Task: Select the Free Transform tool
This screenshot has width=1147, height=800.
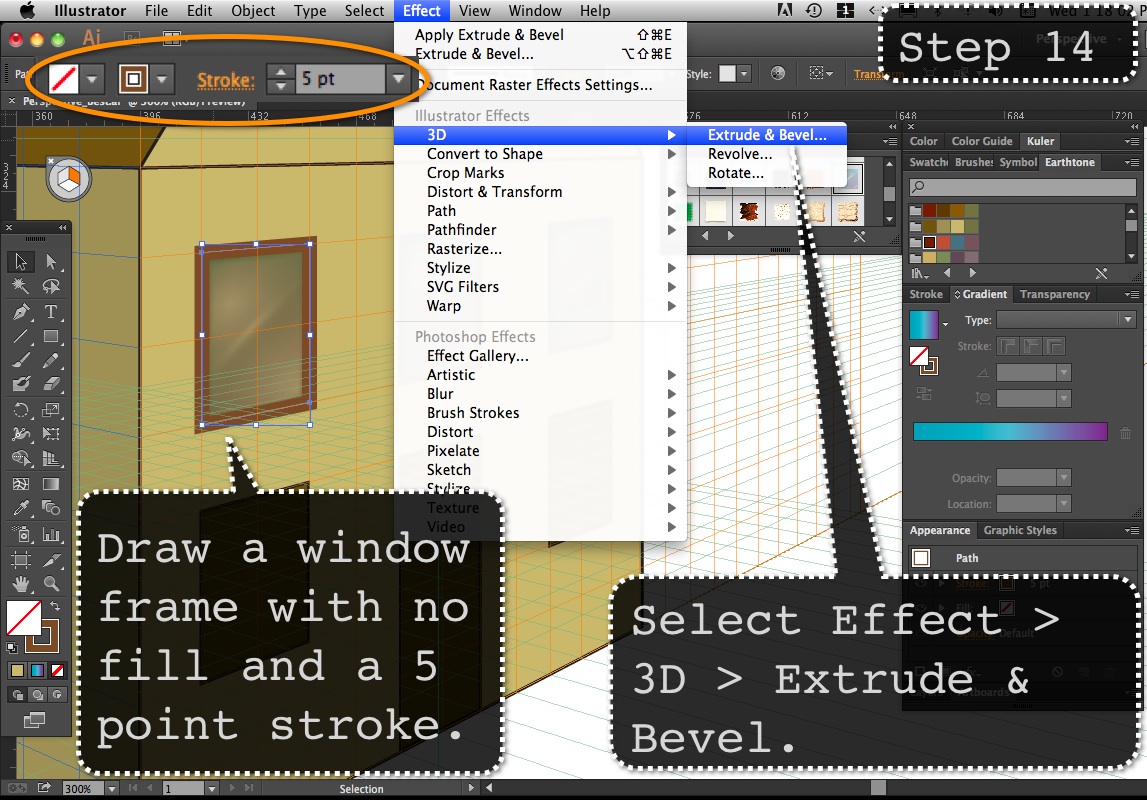Action: (x=50, y=434)
